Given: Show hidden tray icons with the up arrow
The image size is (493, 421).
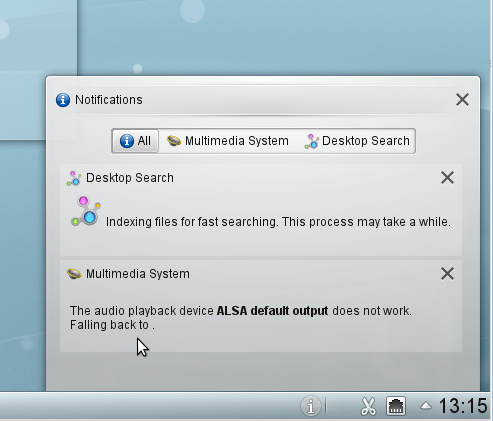Looking at the screenshot, I should point(426,406).
